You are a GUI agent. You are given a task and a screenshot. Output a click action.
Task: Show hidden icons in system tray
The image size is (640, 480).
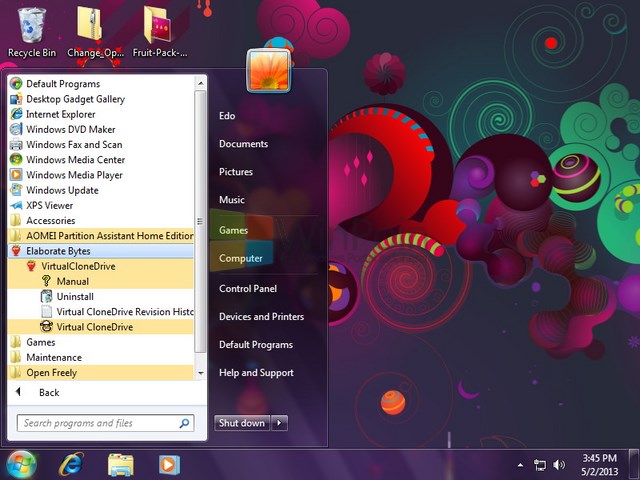[520, 464]
